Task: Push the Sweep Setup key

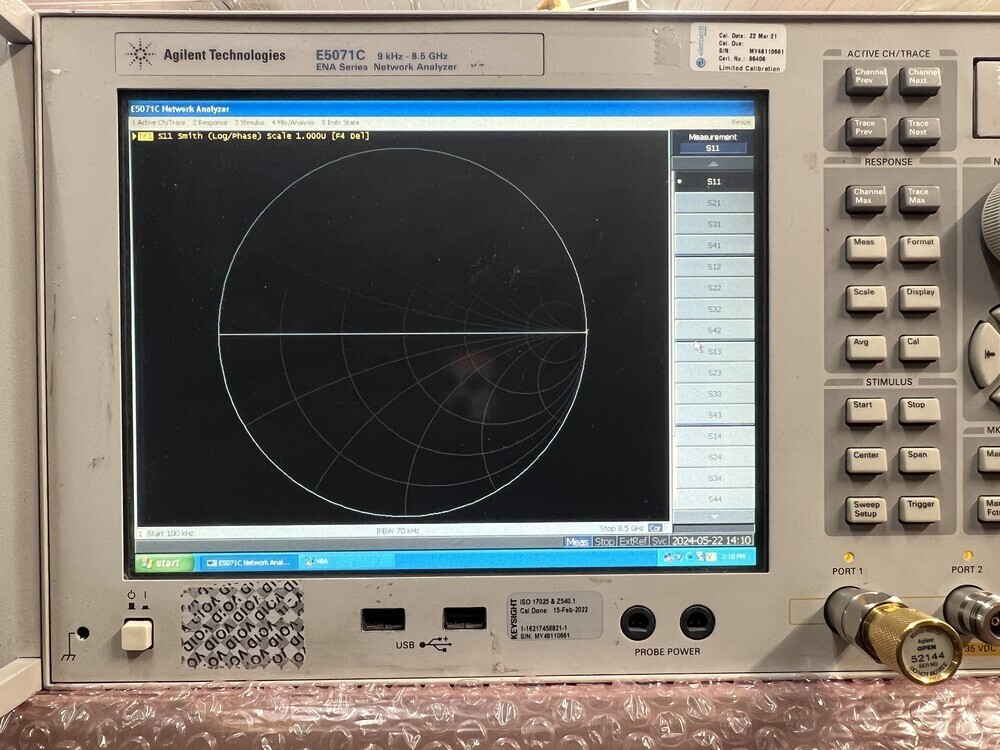Action: point(865,511)
